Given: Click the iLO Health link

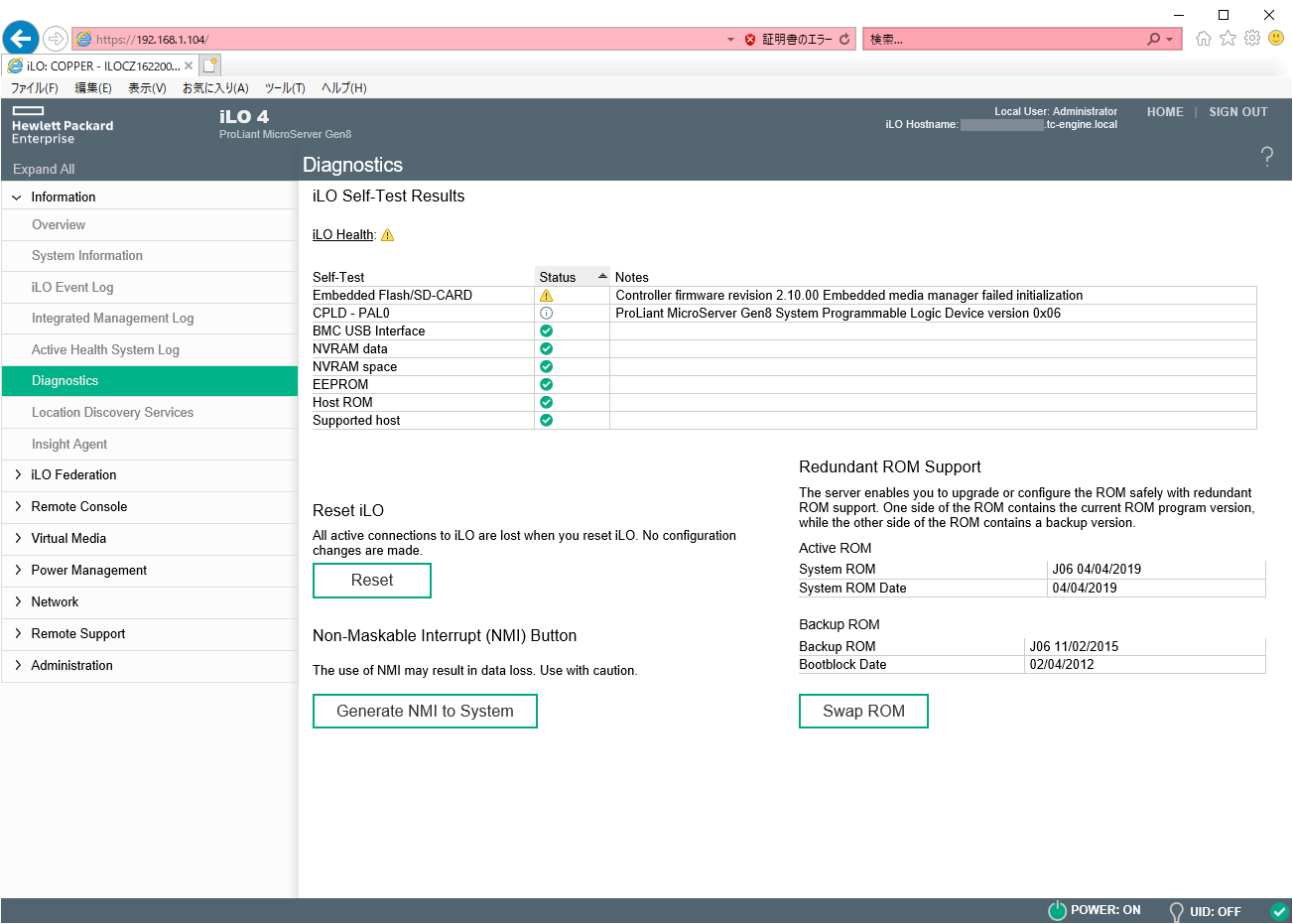Looking at the screenshot, I should (x=343, y=235).
